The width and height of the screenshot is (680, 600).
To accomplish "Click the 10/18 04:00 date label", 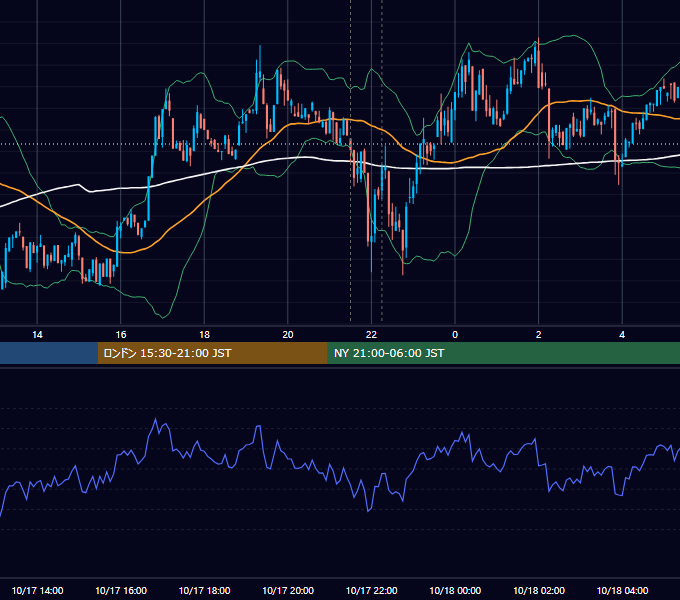I will [x=622, y=590].
